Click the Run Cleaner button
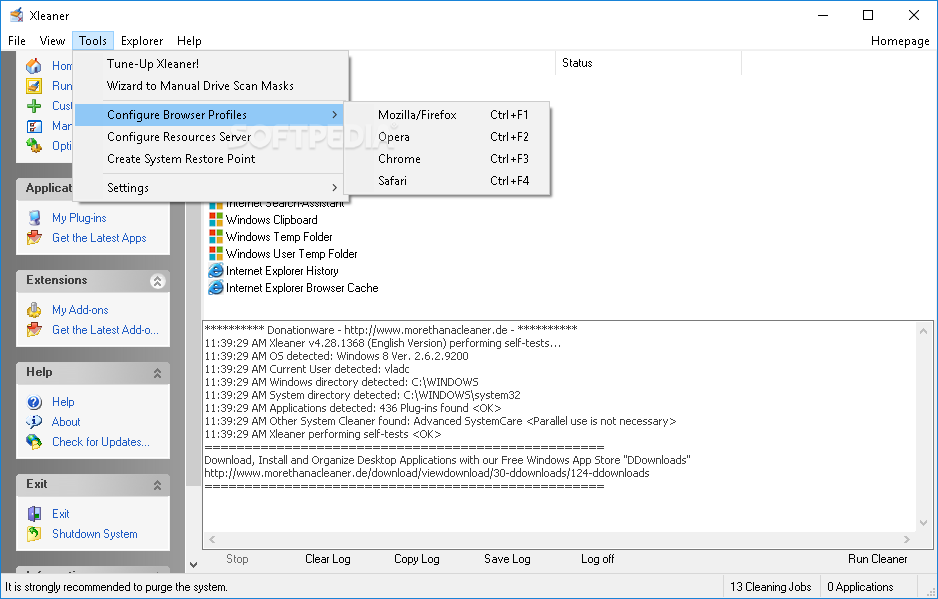Viewport: 938px width, 599px height. pyautogui.click(x=878, y=559)
